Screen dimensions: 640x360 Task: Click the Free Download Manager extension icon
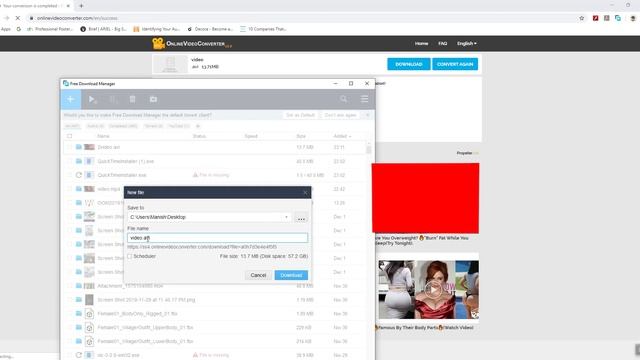[618, 18]
